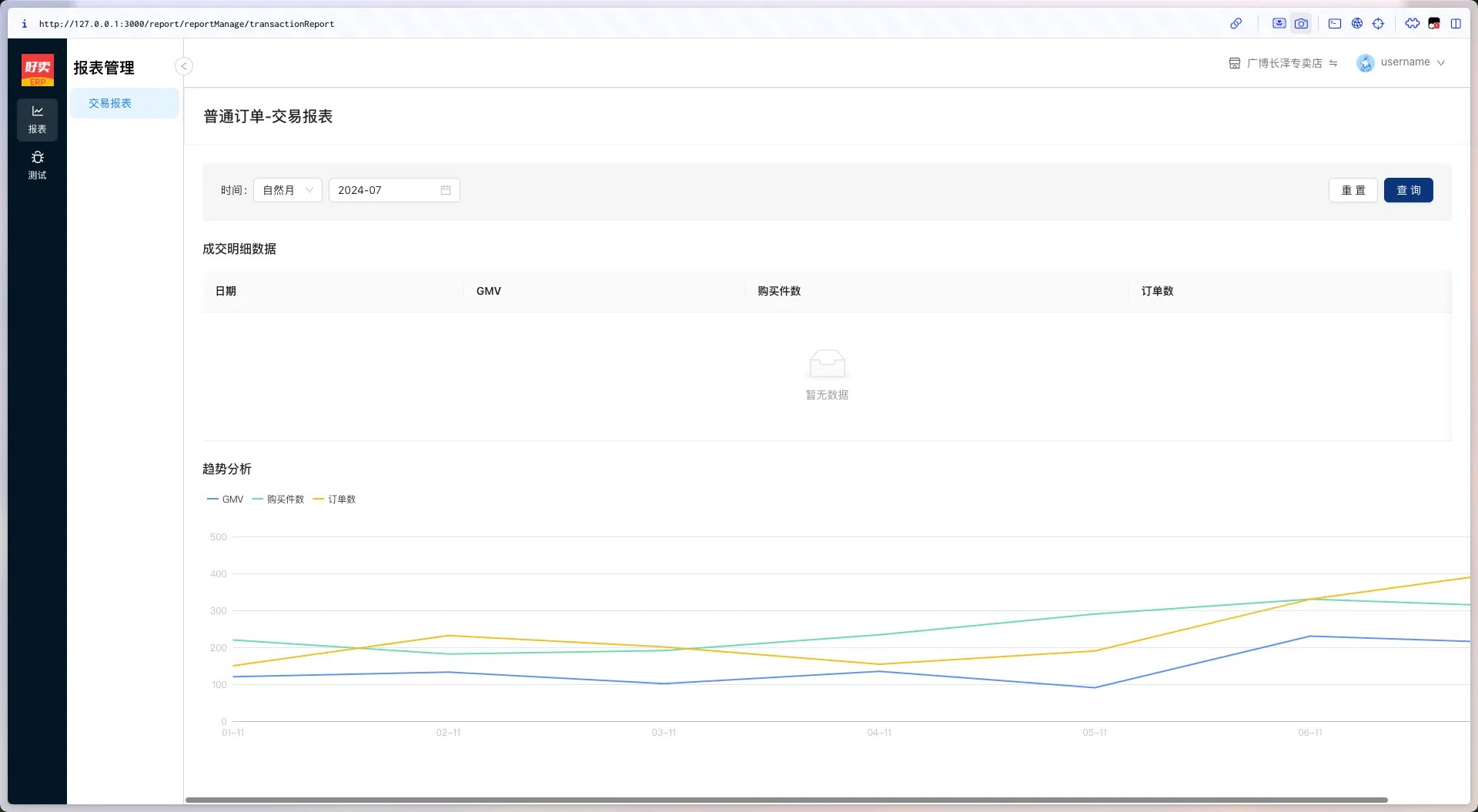Click the 普通订单-交易报表 page title
This screenshot has height=812, width=1478.
pyautogui.click(x=268, y=116)
